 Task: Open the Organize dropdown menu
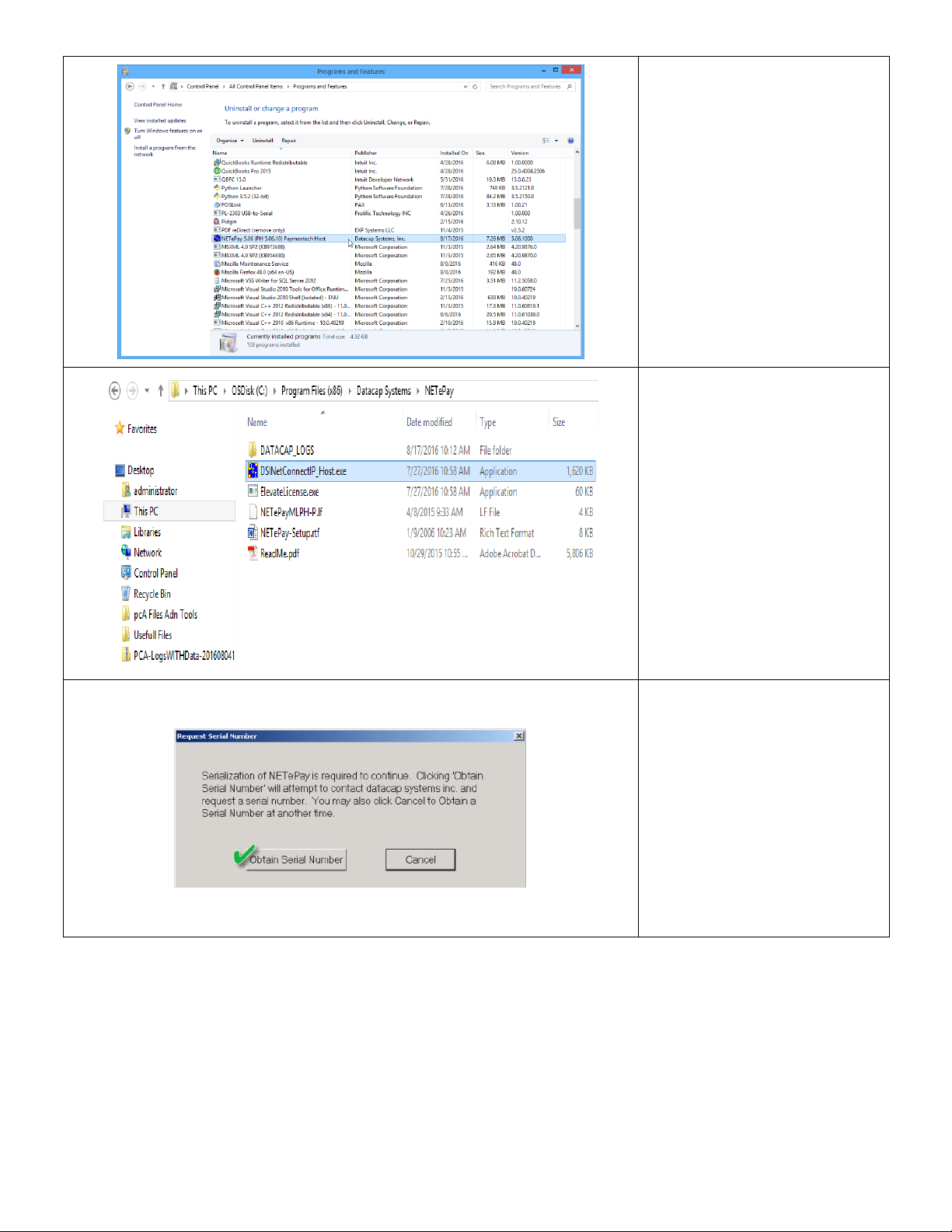[230, 141]
